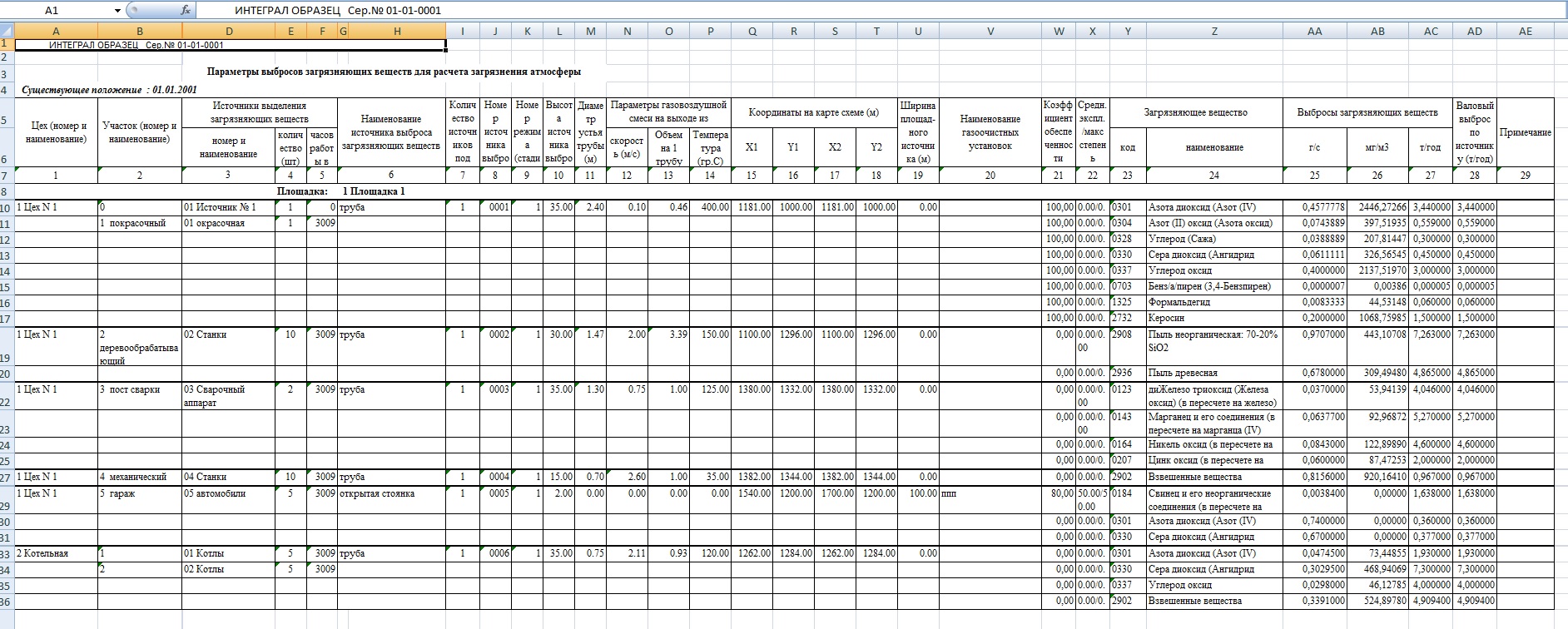Screen dimensions: 1568x629
Task: Click the Существующее положение date cell
Action: (x=108, y=90)
